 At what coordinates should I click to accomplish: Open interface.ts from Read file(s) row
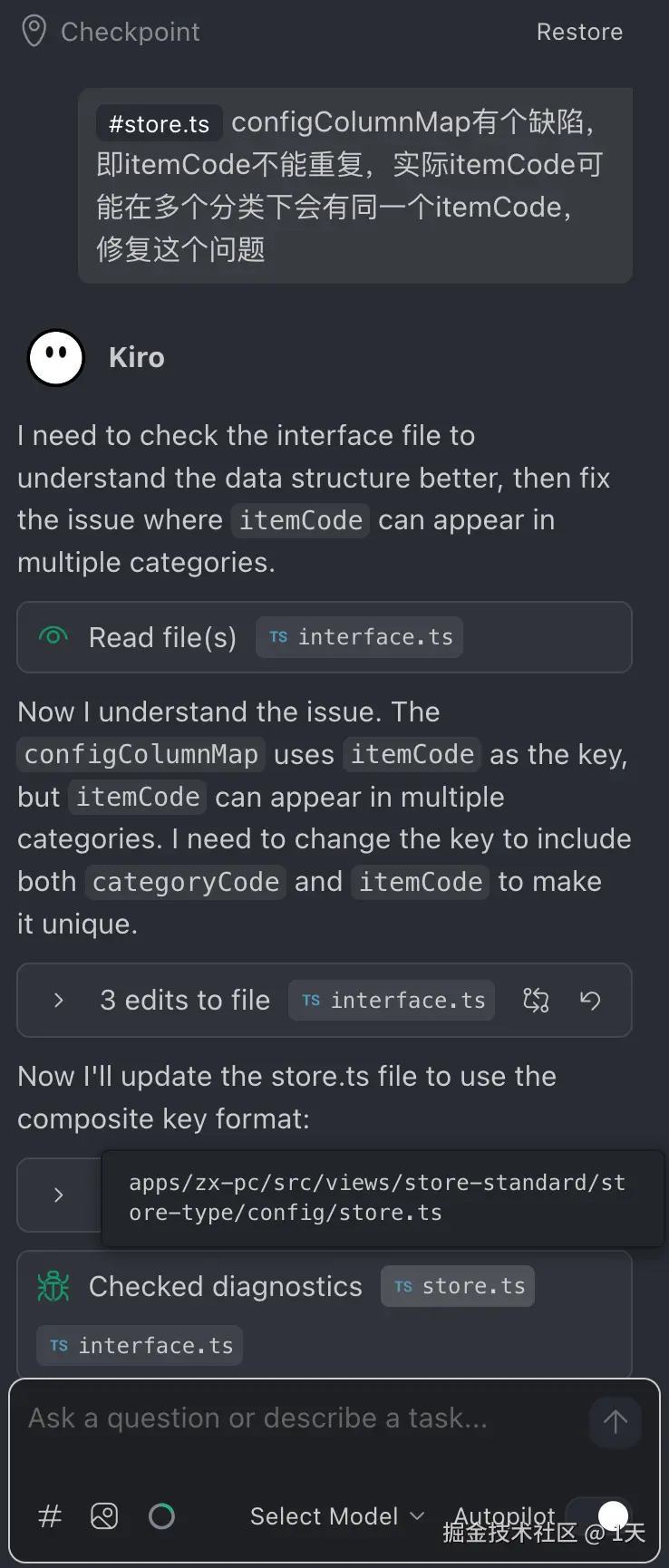click(360, 637)
